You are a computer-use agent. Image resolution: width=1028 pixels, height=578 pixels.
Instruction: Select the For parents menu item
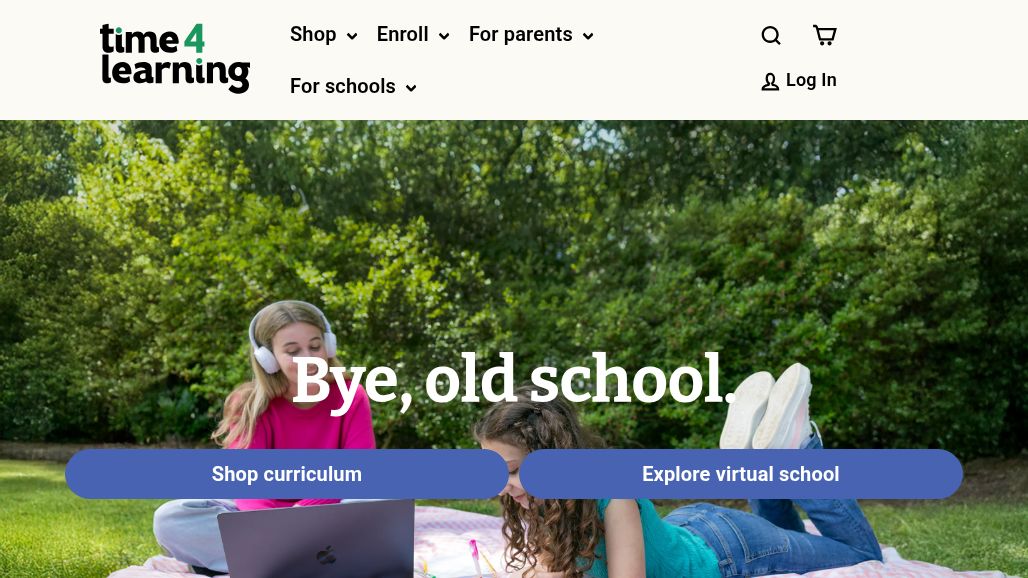point(521,34)
